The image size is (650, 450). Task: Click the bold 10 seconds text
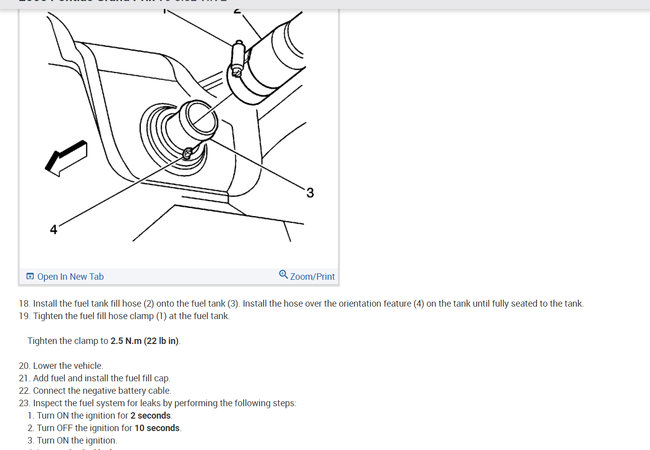(x=157, y=428)
